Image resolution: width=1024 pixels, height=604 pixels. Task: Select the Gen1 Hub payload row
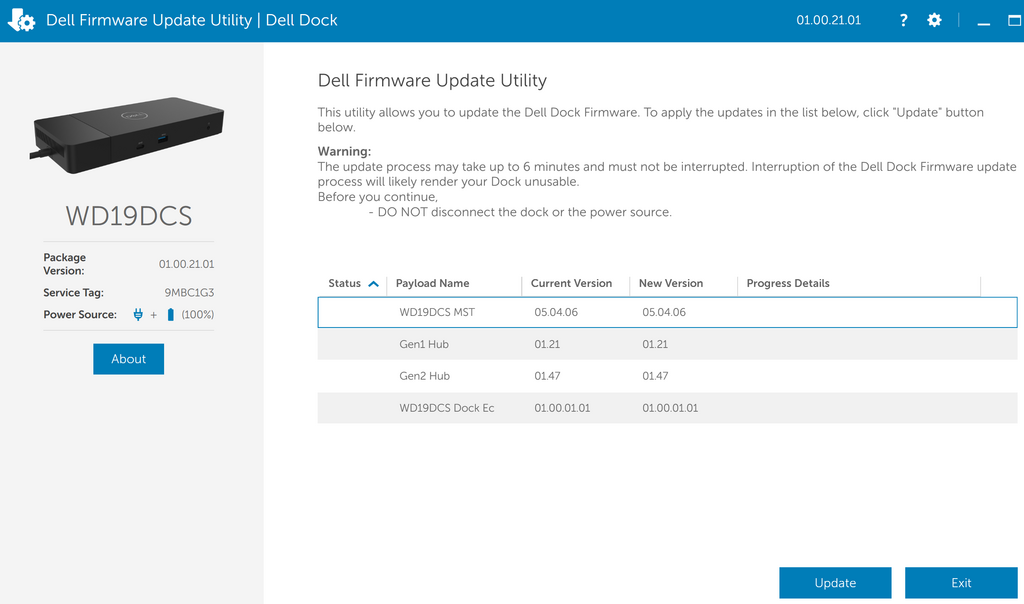(667, 344)
